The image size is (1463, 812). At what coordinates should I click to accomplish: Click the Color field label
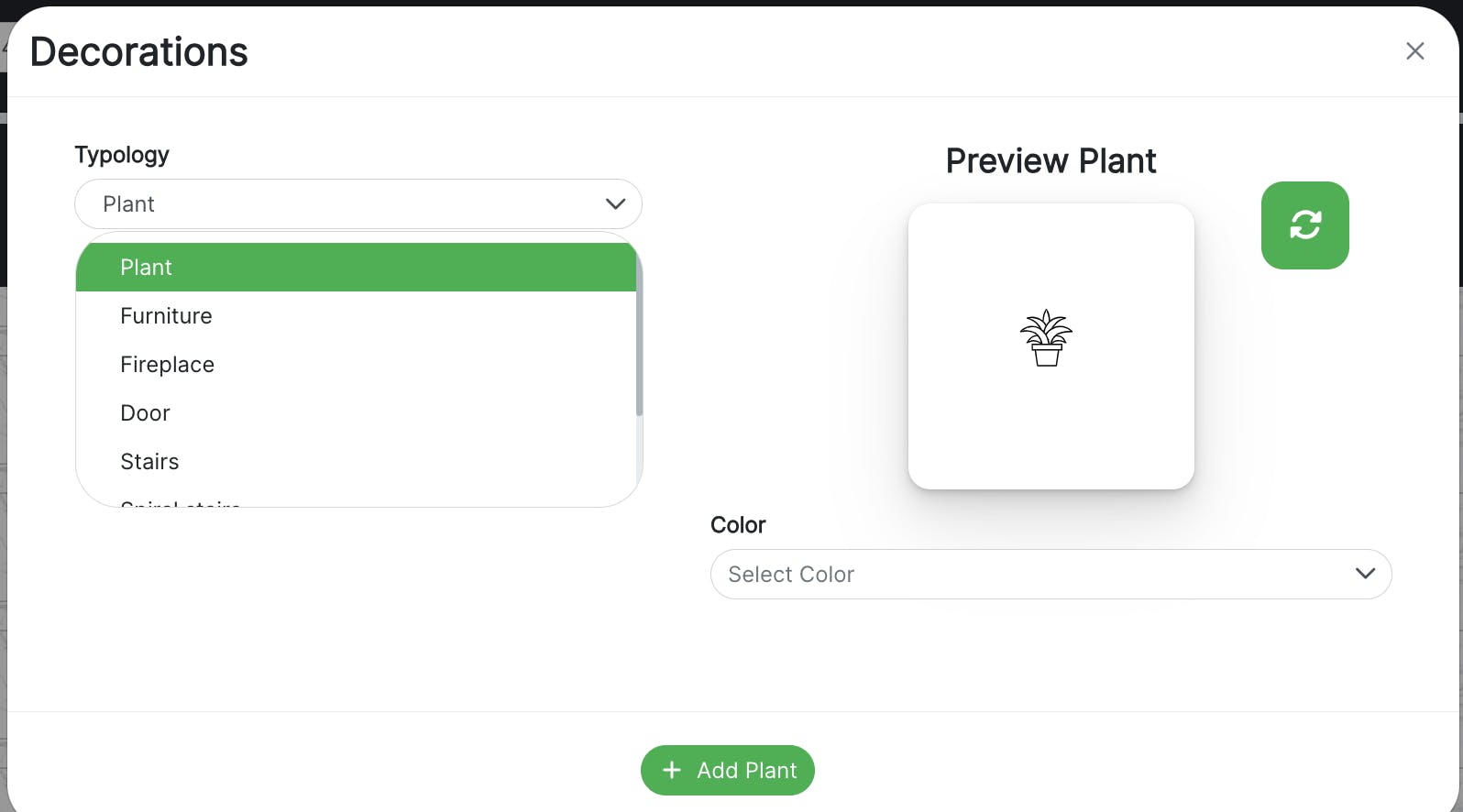[738, 525]
